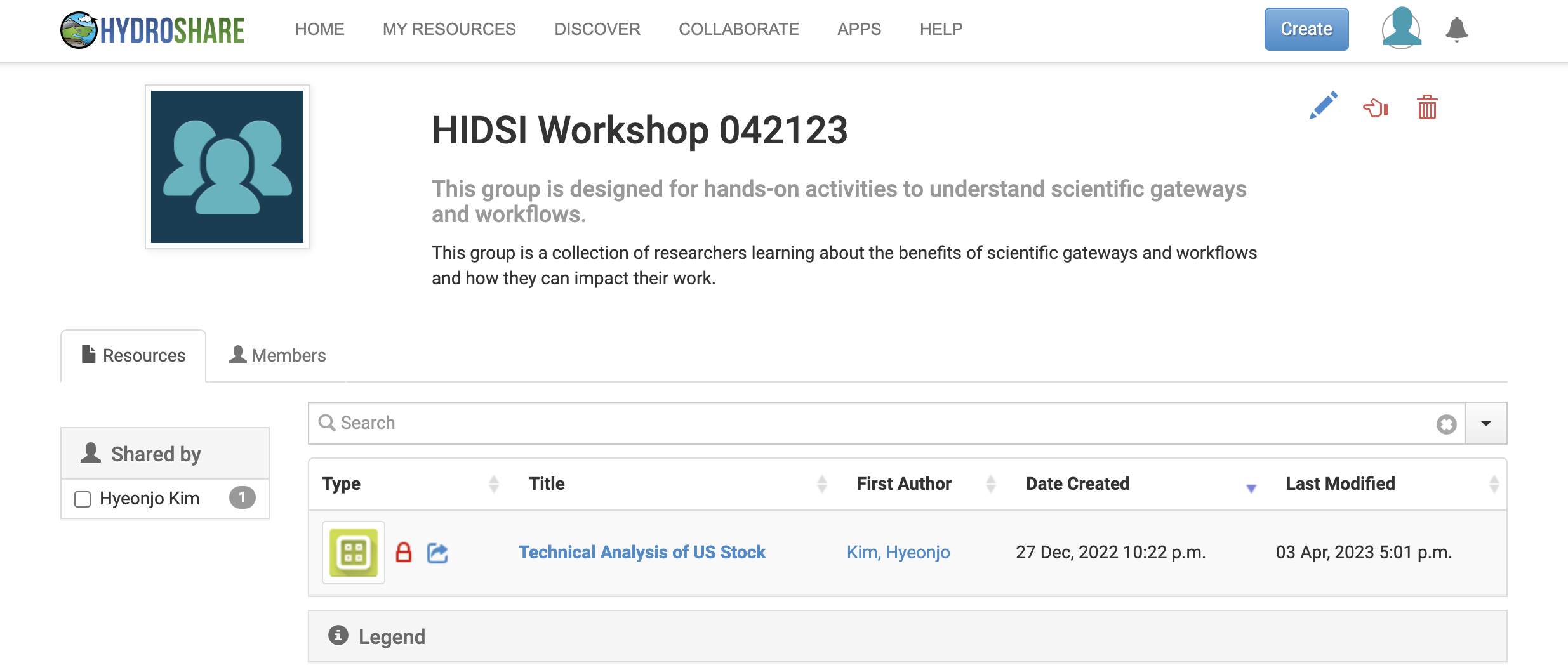Open the DISCOVER page
This screenshot has width=1568, height=670.
click(597, 29)
